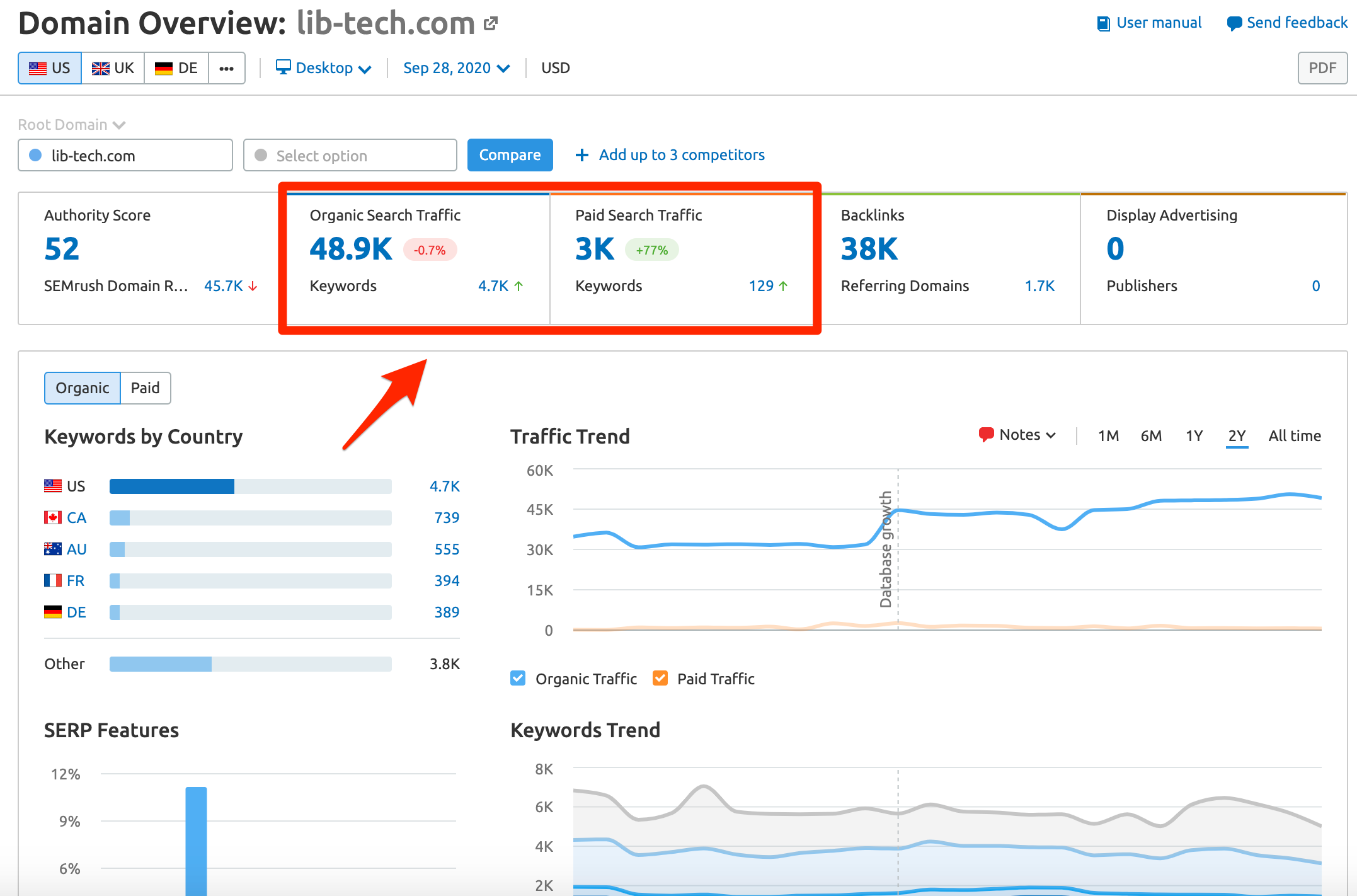Select the 1M time range

[x=1108, y=436]
